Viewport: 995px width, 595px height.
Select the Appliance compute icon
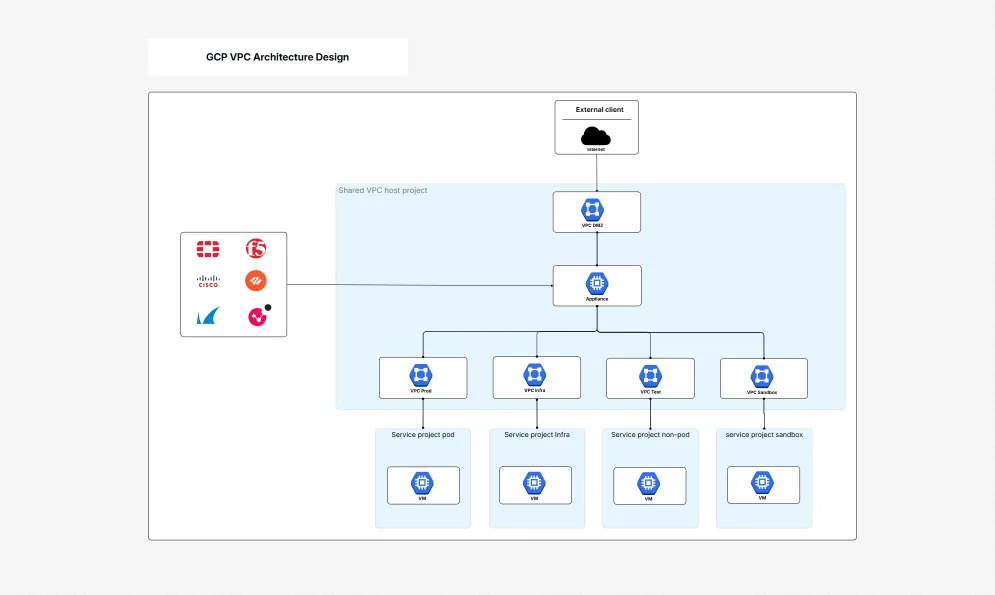pyautogui.click(x=596, y=283)
